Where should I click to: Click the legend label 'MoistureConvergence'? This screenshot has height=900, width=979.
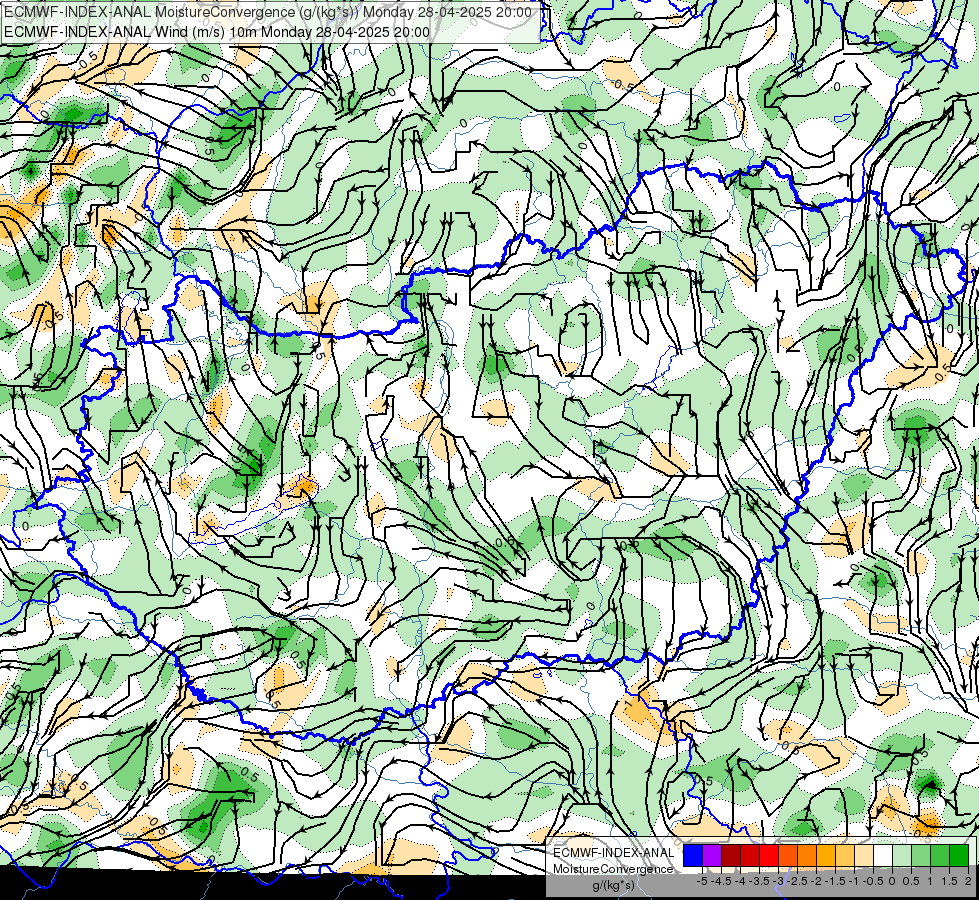tap(613, 869)
